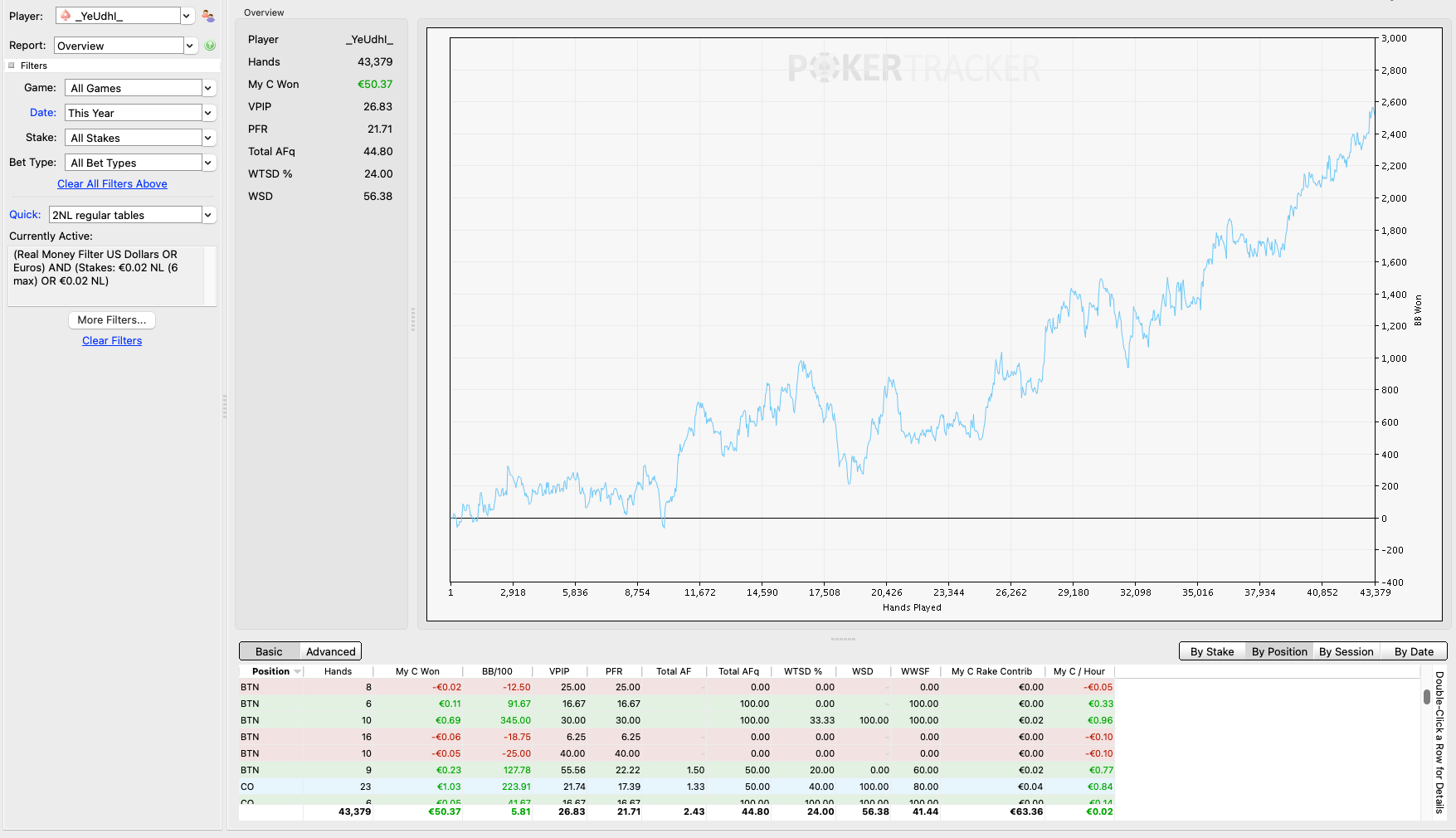Open the Player dropdown arrow
The width and height of the screenshot is (1456, 838).
click(187, 16)
